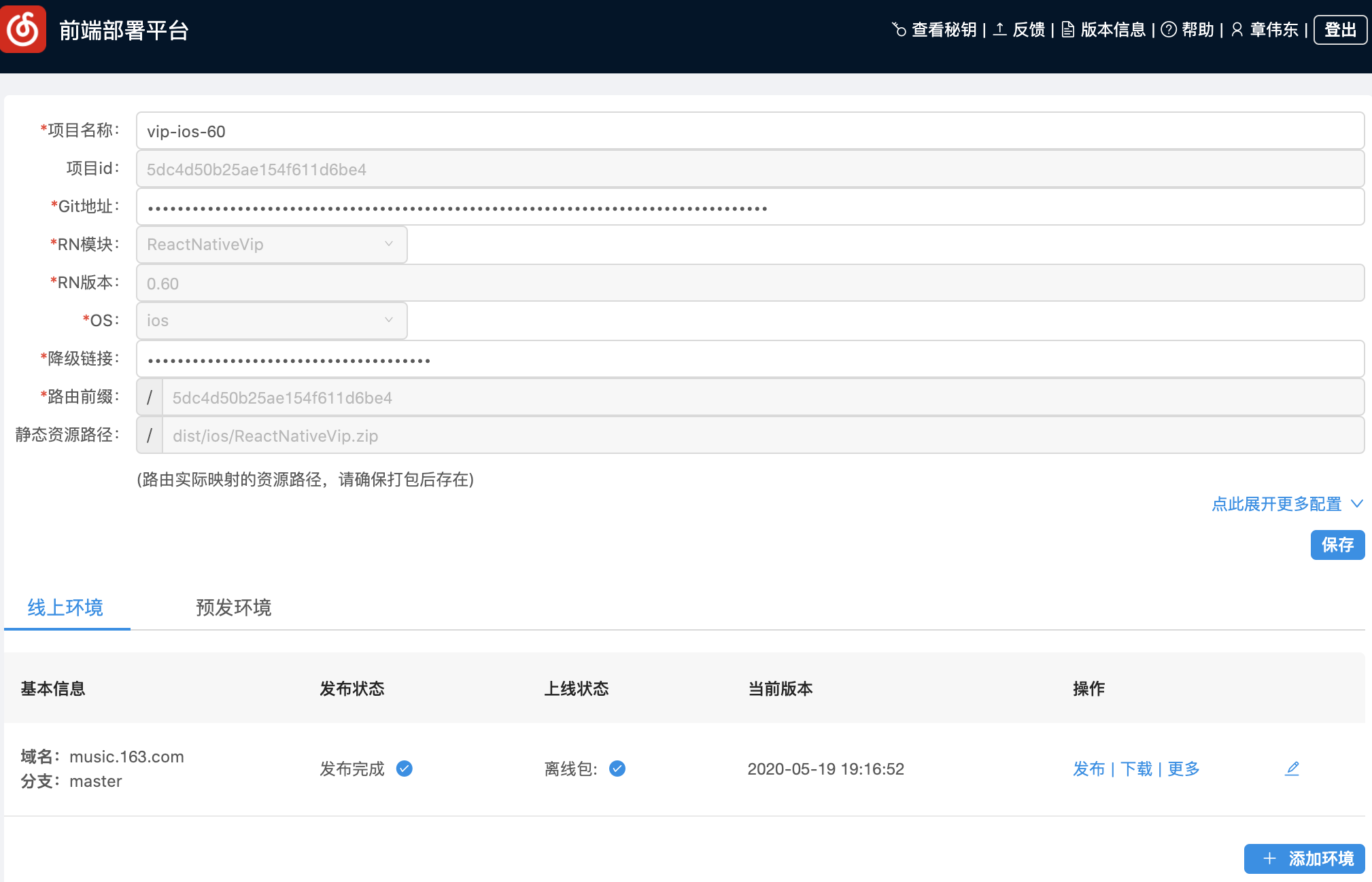Viewport: 1372px width, 882px height.
Task: Select the 线上环境 tab
Action: [65, 607]
